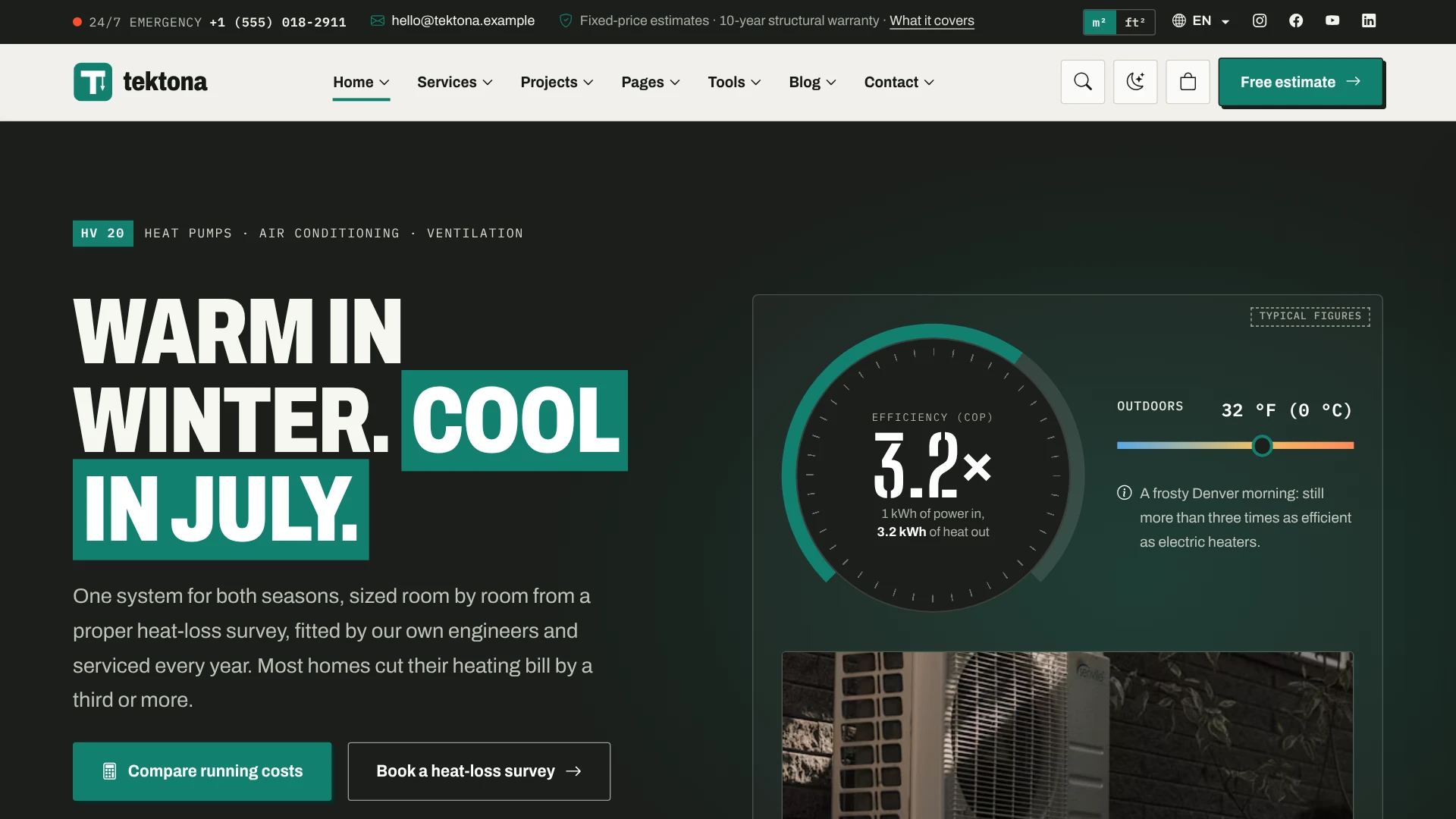Screen dimensions: 1456x819
Task: Expand the Services menu
Action: click(x=455, y=82)
